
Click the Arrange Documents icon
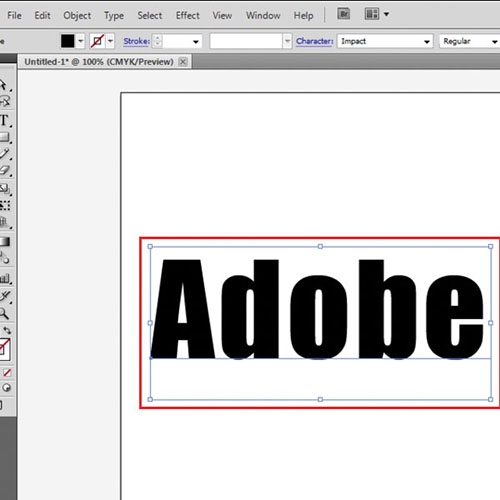[x=372, y=14]
